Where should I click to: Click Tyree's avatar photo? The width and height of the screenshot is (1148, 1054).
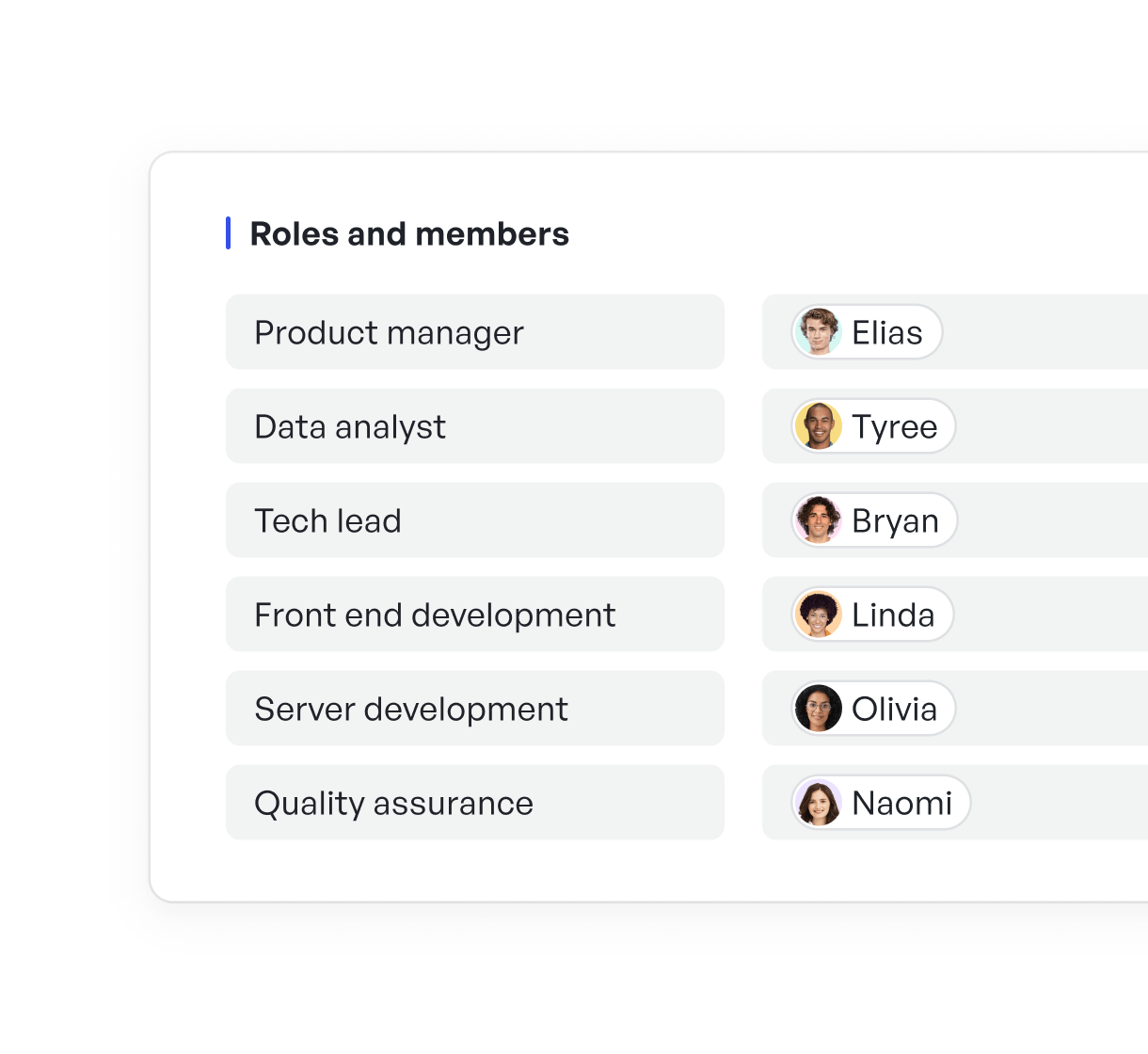pos(818,426)
